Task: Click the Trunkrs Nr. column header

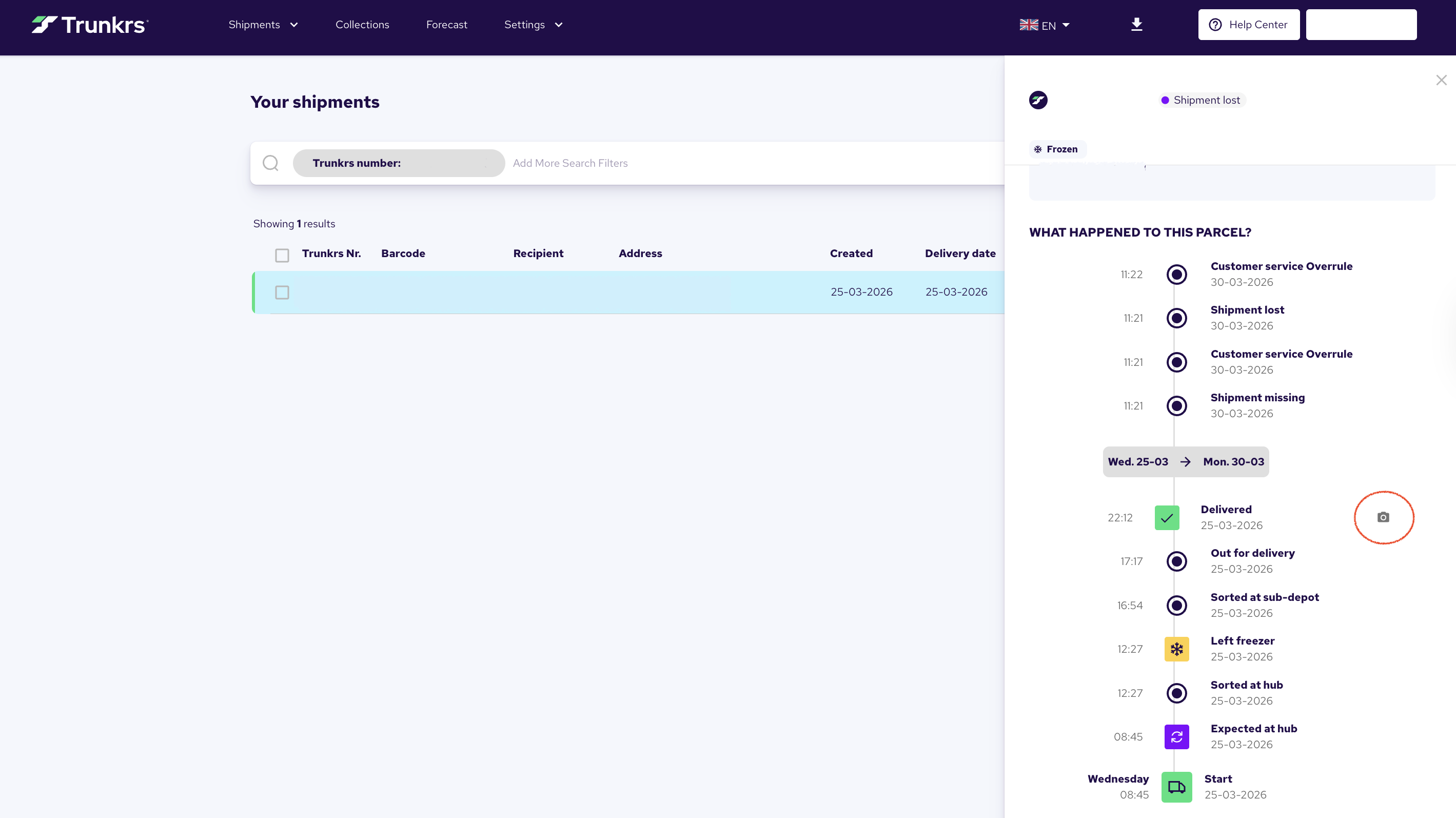Action: pos(331,254)
